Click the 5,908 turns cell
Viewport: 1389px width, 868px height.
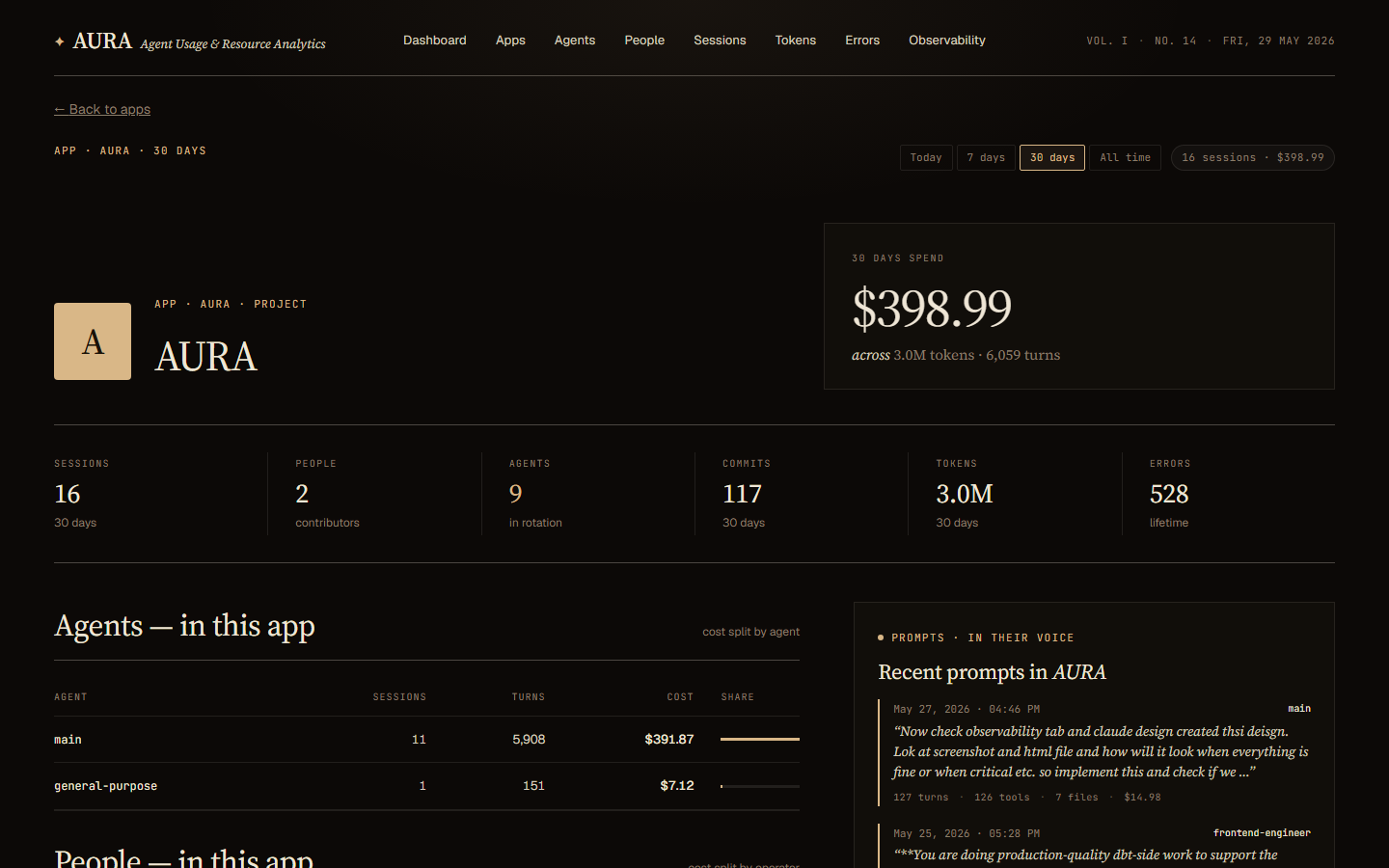click(529, 740)
